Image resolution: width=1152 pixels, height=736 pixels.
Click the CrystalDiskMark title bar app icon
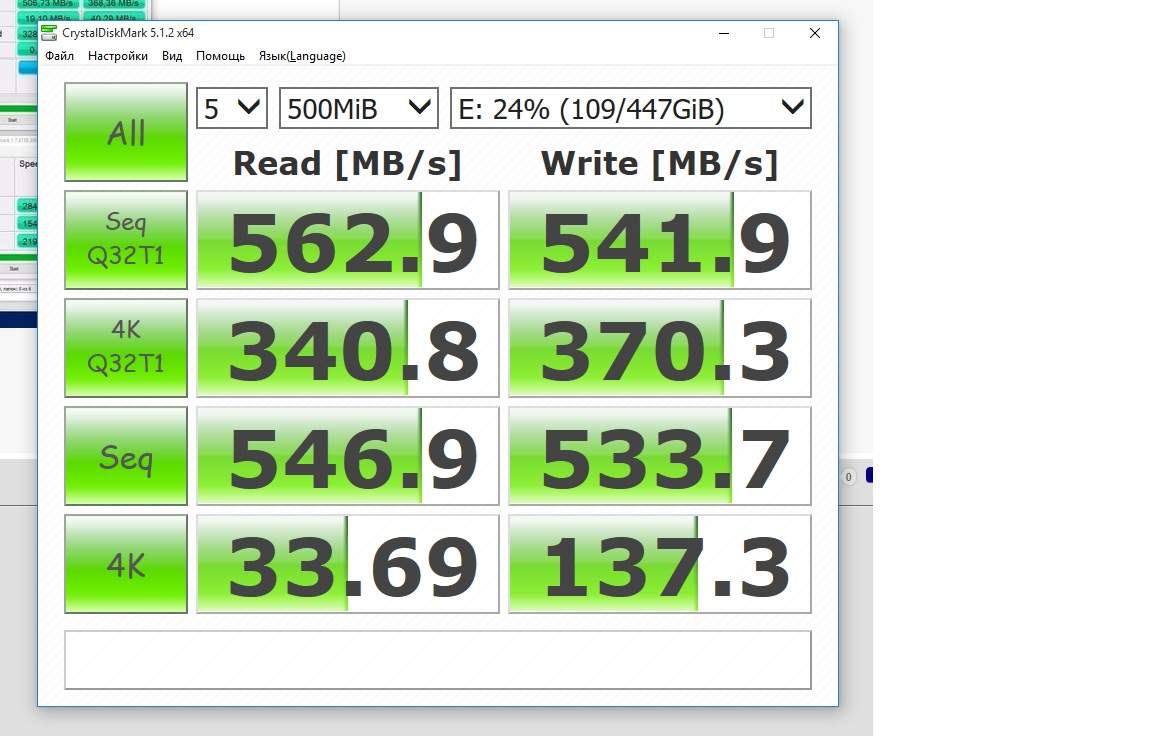coord(49,33)
